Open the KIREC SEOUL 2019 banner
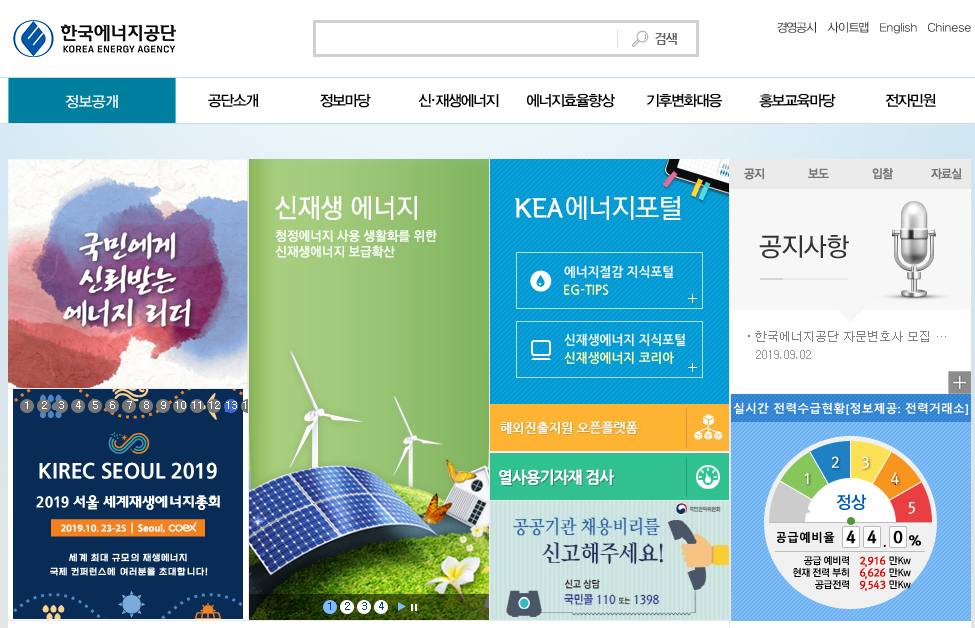 tap(127, 504)
